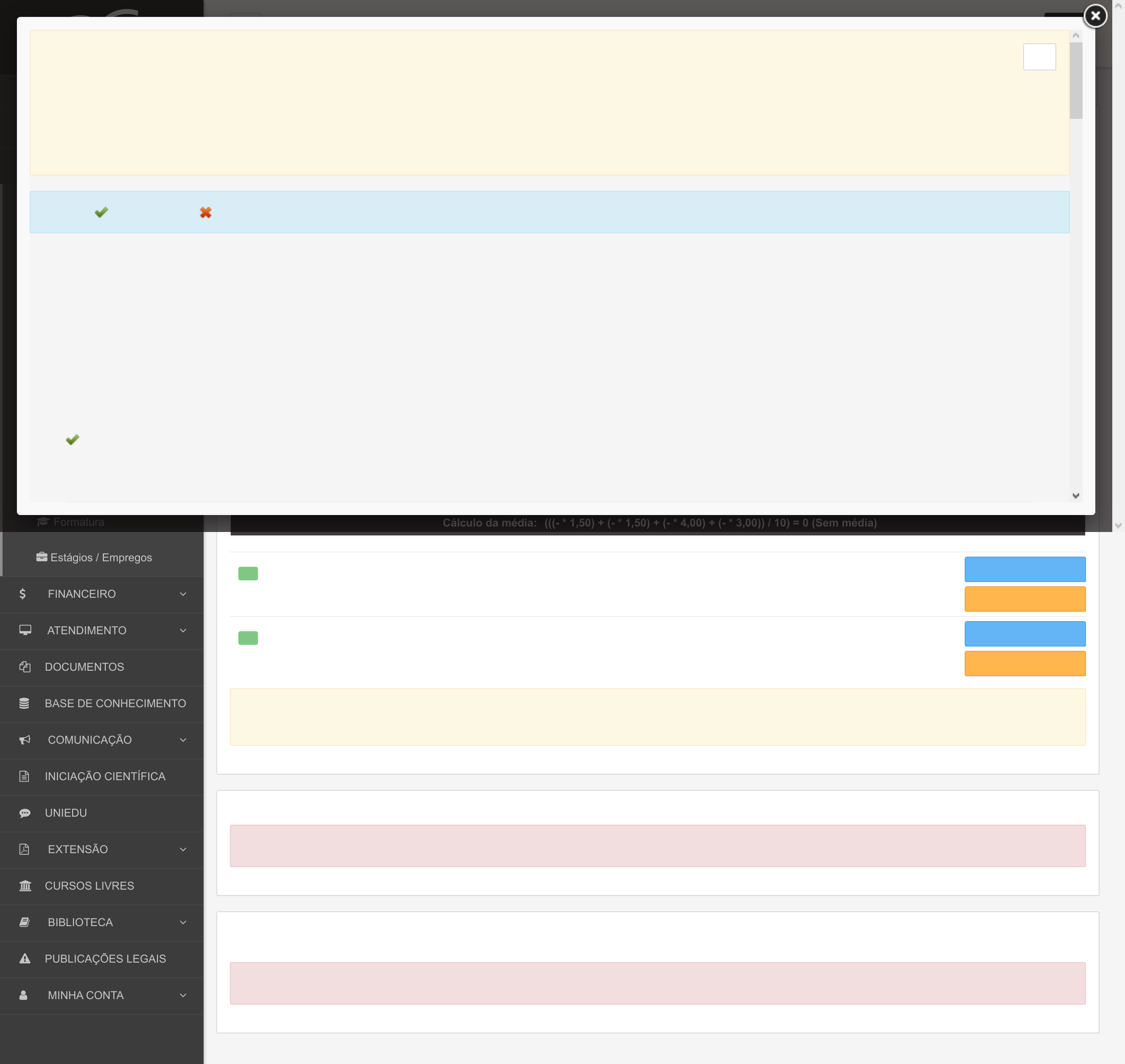Click the green checkmark in the blue bar

click(x=101, y=212)
